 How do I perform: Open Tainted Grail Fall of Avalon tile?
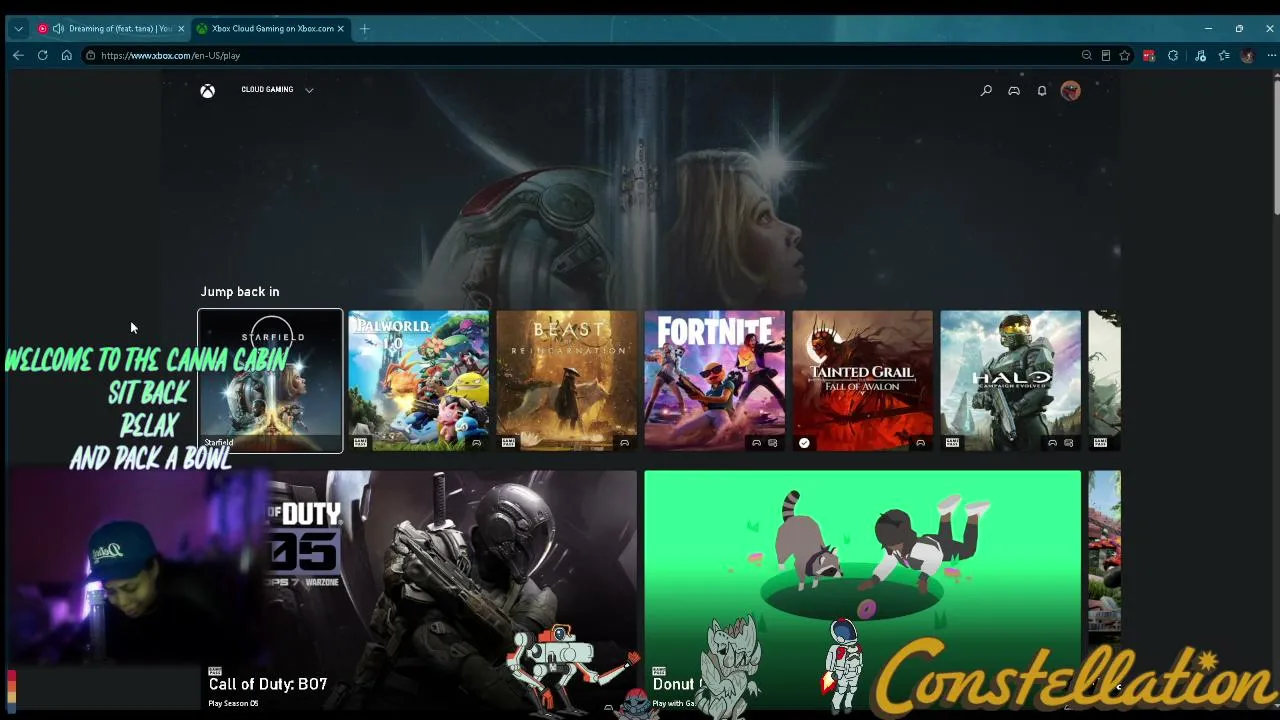[863, 381]
